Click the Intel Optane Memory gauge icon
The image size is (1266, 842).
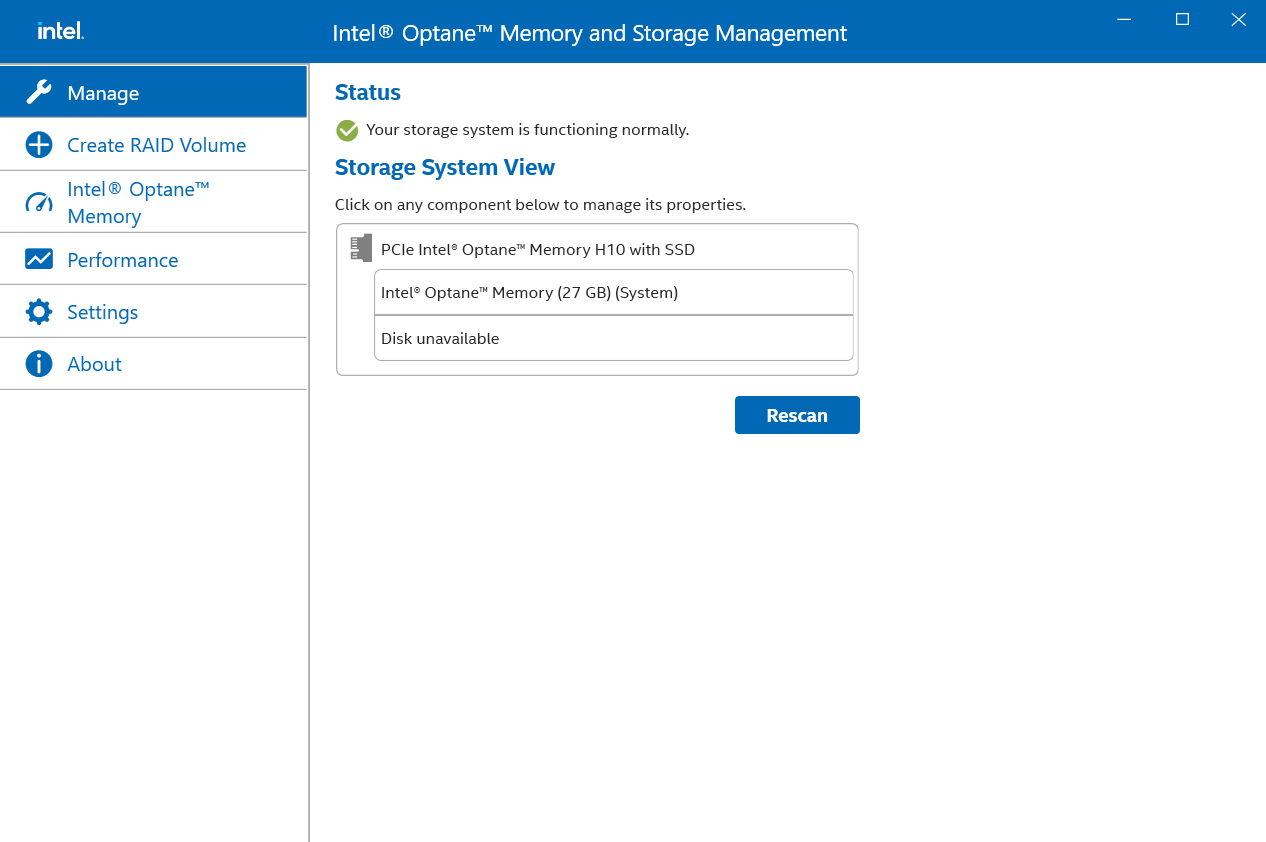(x=38, y=201)
